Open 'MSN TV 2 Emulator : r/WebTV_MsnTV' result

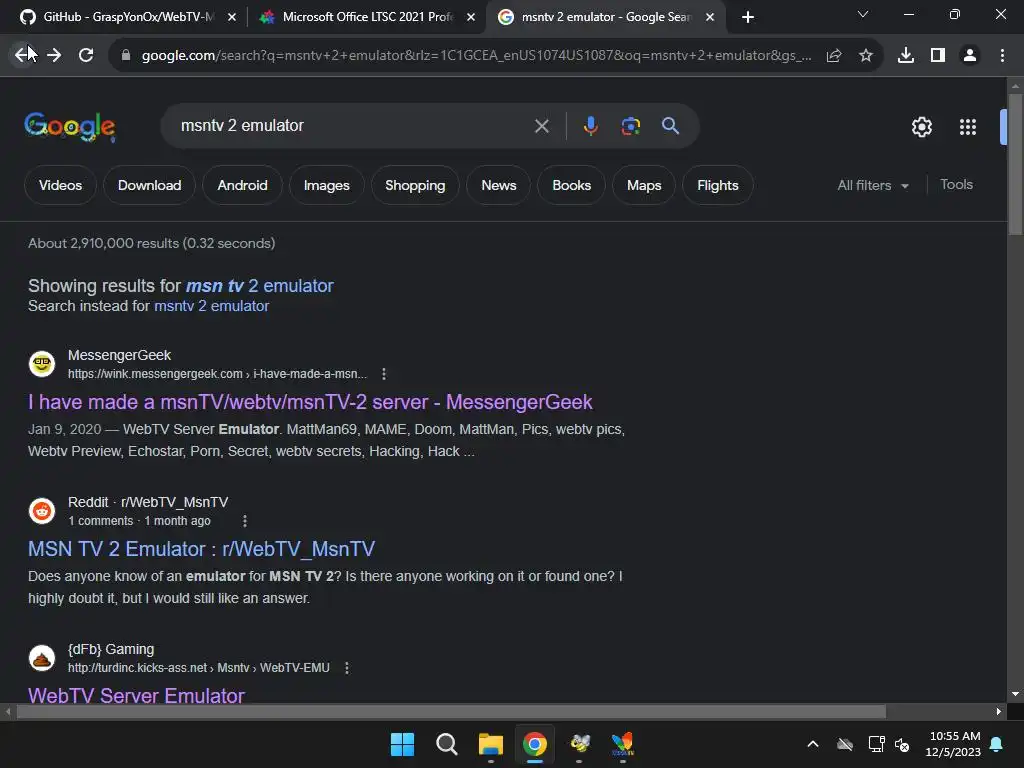(201, 549)
